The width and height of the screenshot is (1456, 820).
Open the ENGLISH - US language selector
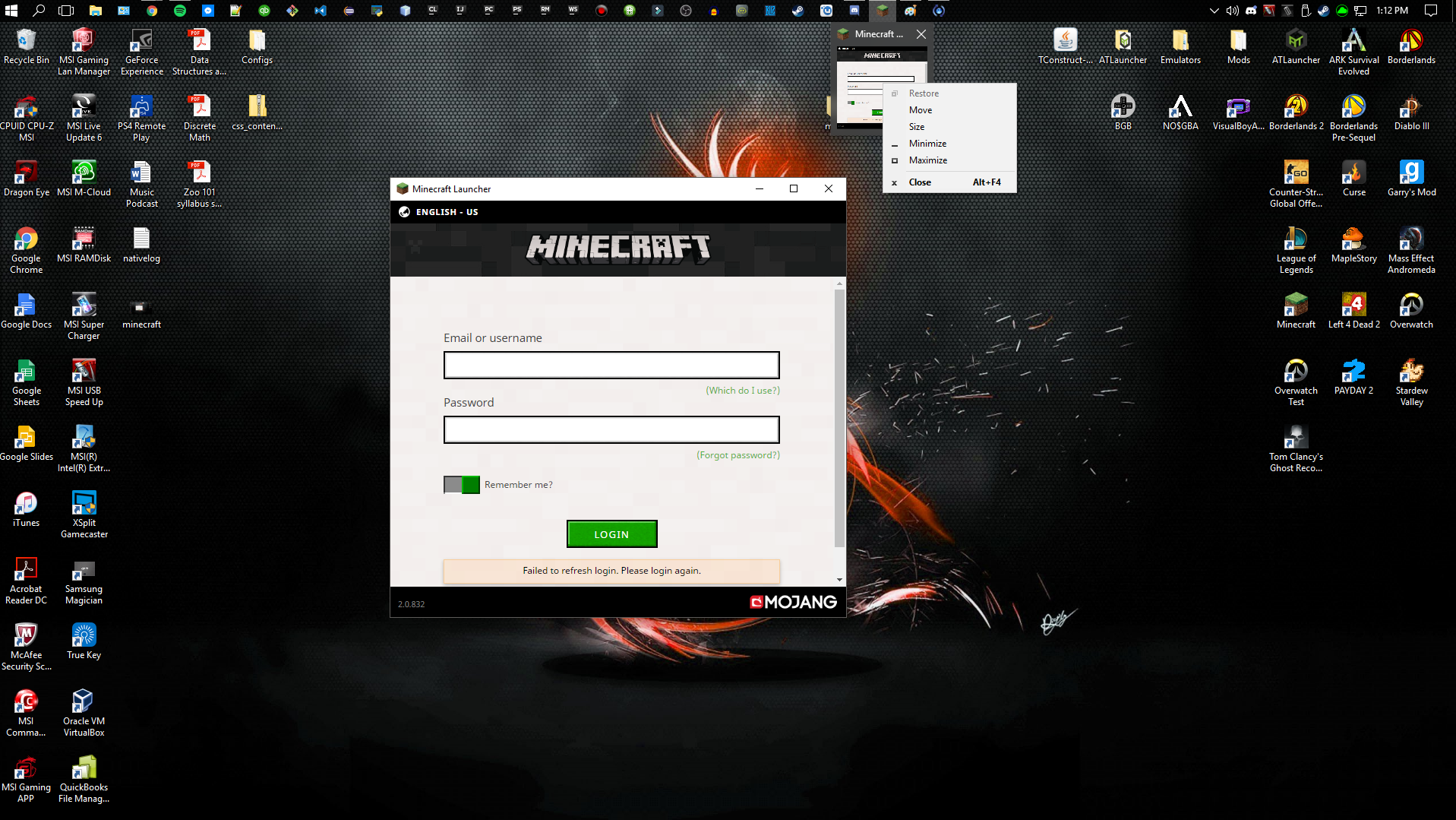click(x=439, y=212)
